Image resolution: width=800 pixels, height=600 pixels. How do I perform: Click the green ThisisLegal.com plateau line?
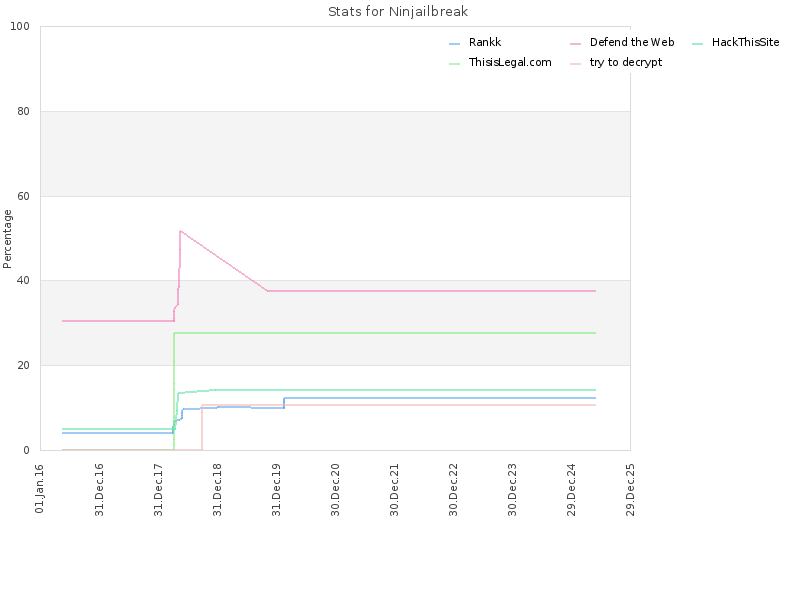point(385,333)
